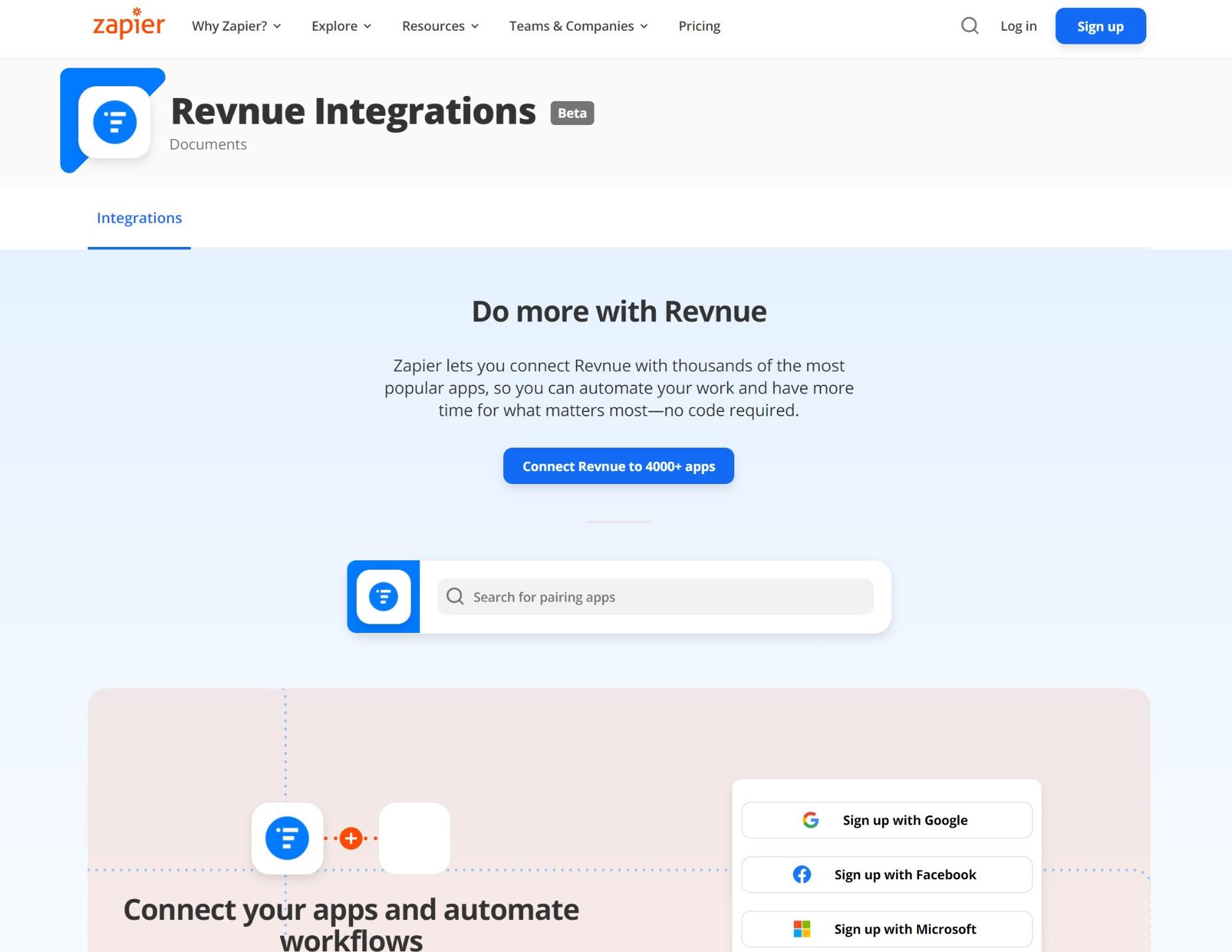Click the Microsoft icon in the sign up option
Image resolution: width=1232 pixels, height=952 pixels.
(x=802, y=929)
